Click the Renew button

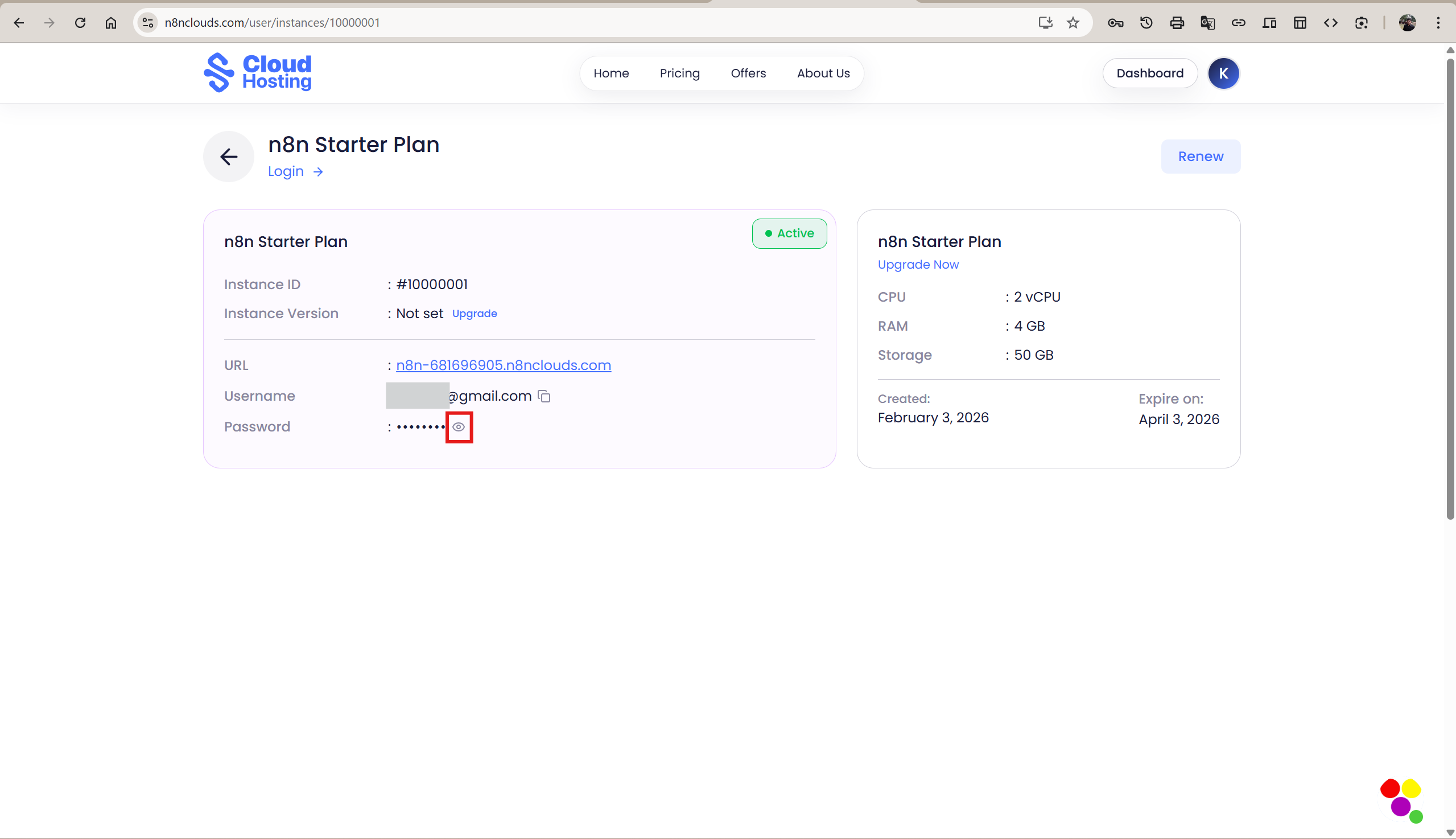click(1201, 156)
